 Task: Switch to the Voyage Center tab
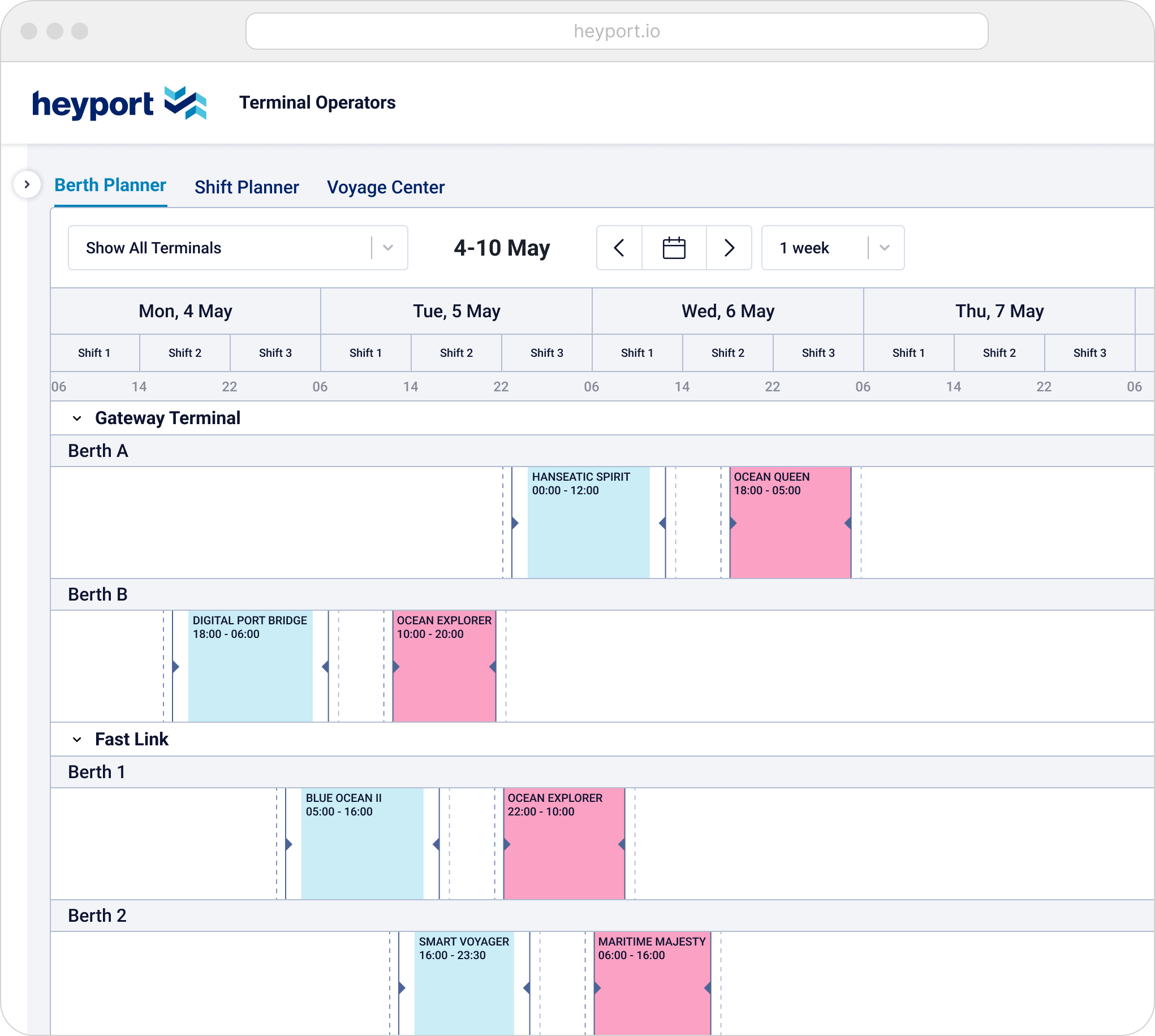(385, 187)
